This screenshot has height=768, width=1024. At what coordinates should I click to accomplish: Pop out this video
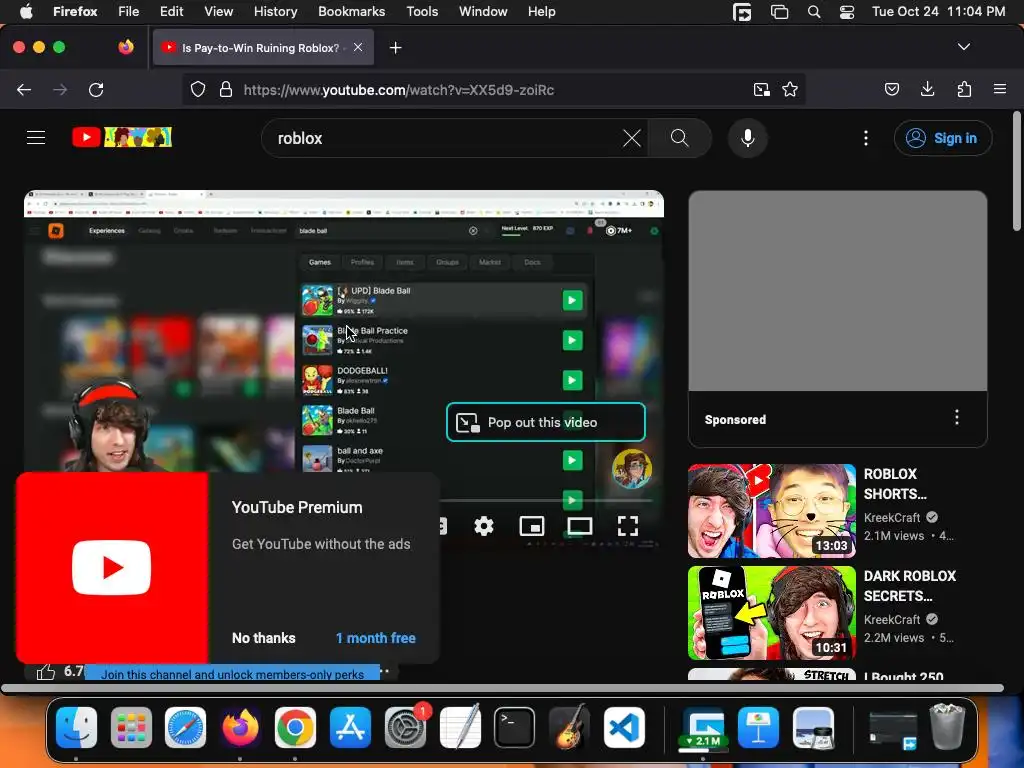pyautogui.click(x=546, y=422)
